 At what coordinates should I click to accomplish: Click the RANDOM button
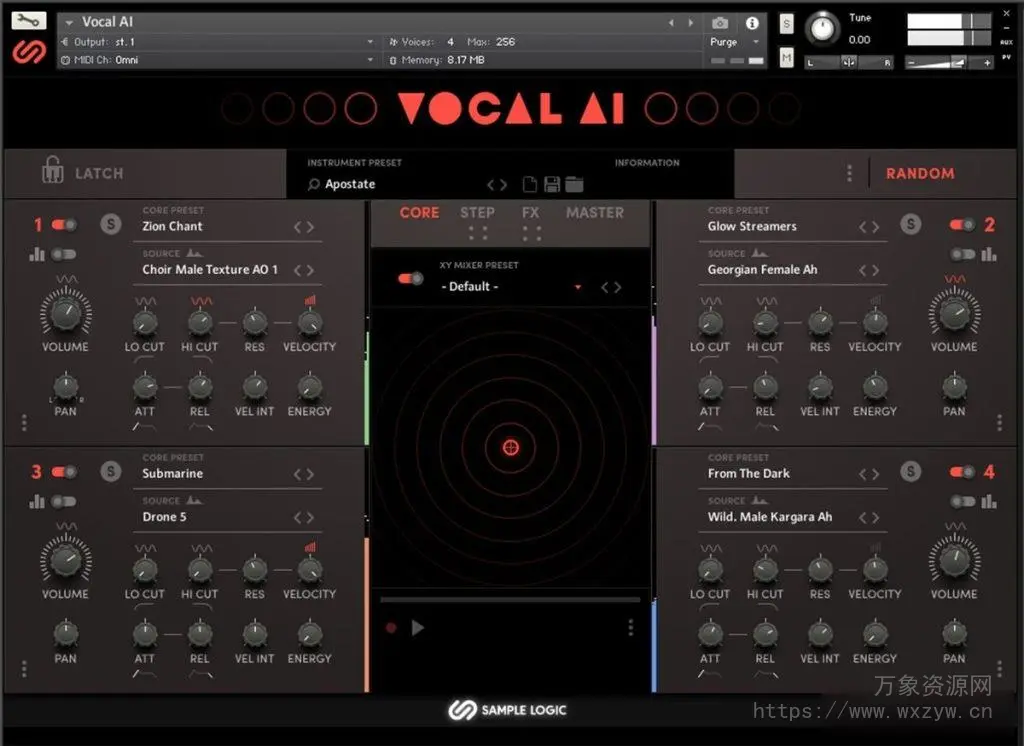pyautogui.click(x=920, y=173)
